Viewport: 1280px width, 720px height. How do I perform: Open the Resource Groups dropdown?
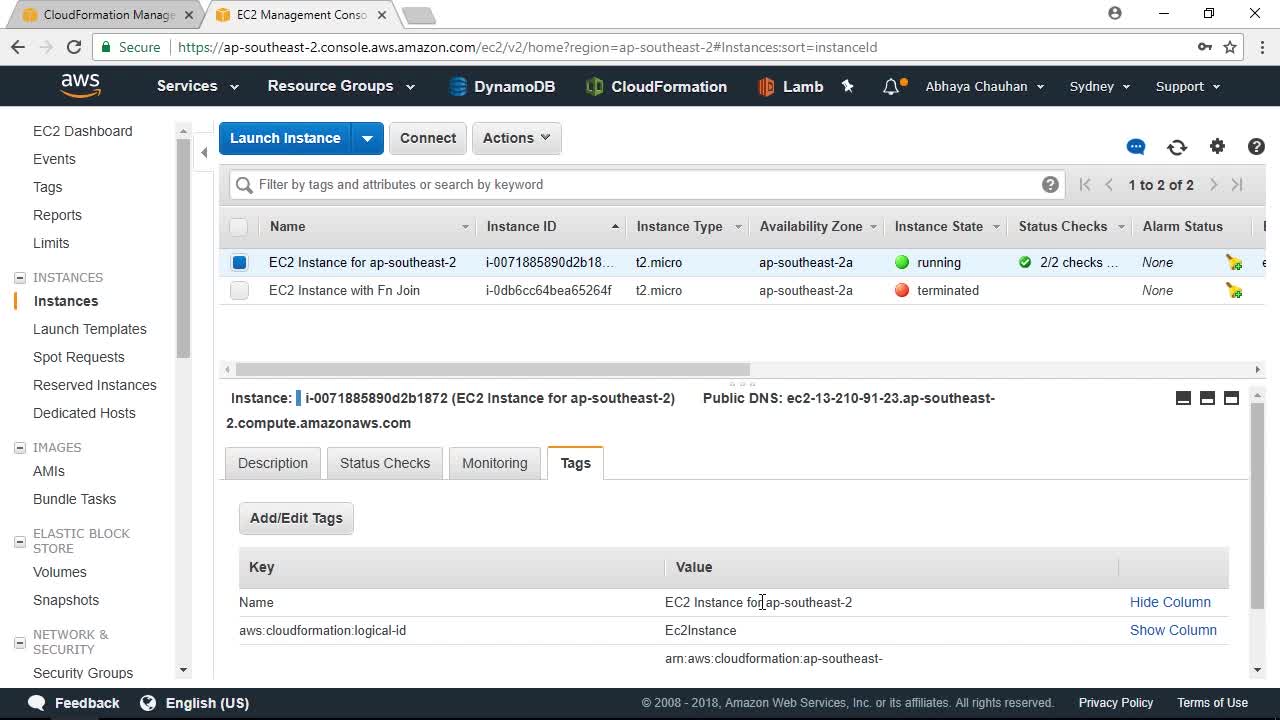[341, 86]
